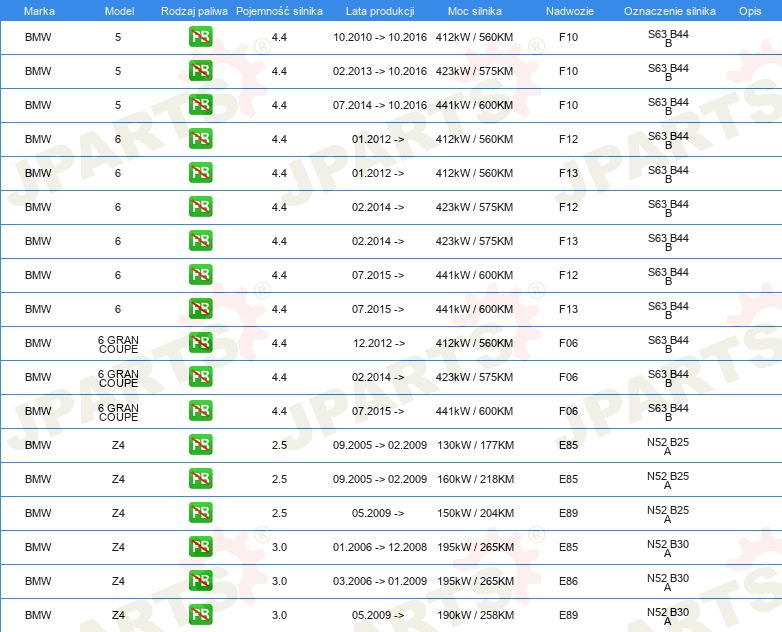Click BMW make in 10.2010 row
The image size is (782, 632).
point(38,37)
